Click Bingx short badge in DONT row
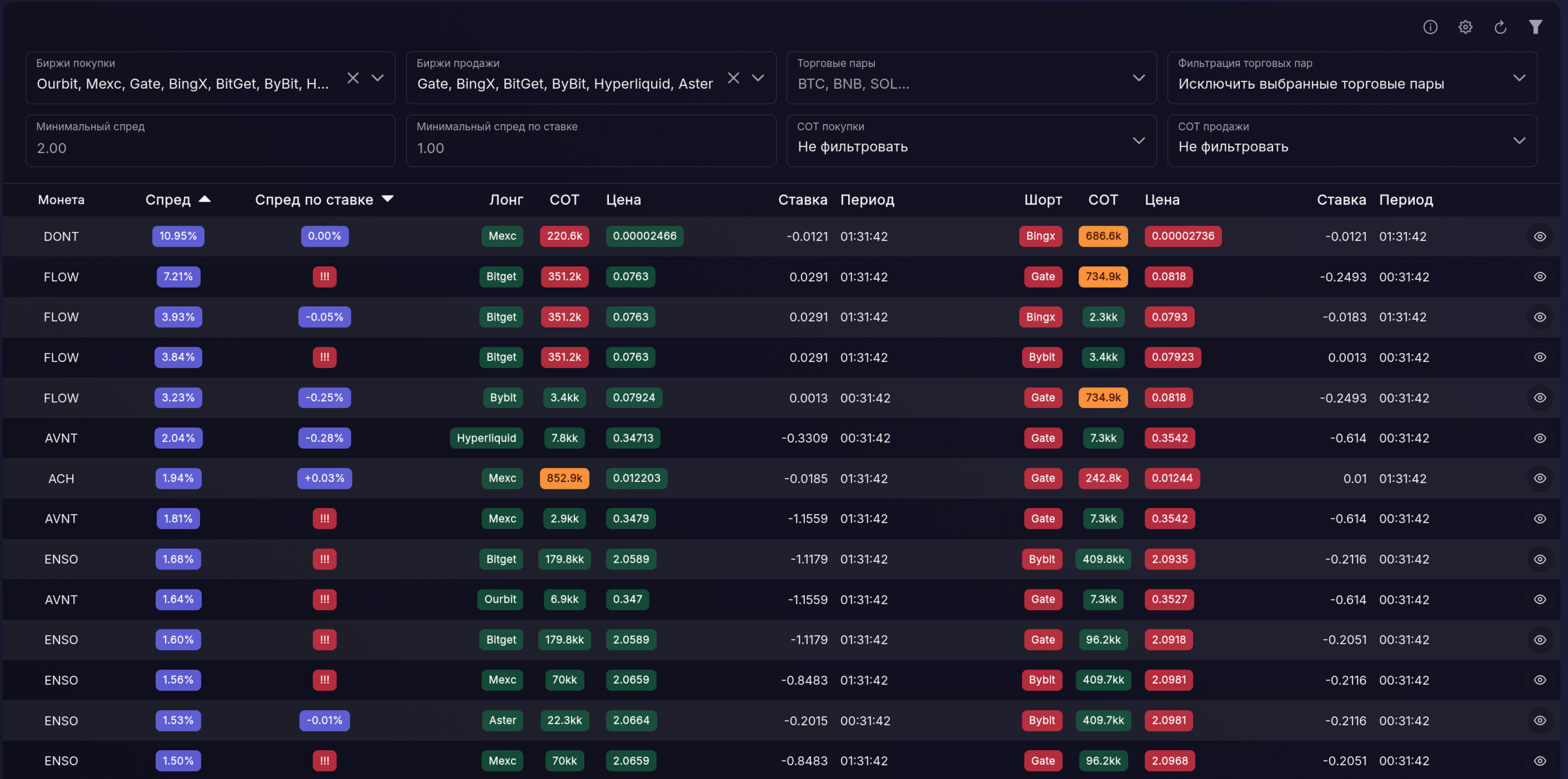Screen dimensions: 1568x779 [x=1040, y=236]
